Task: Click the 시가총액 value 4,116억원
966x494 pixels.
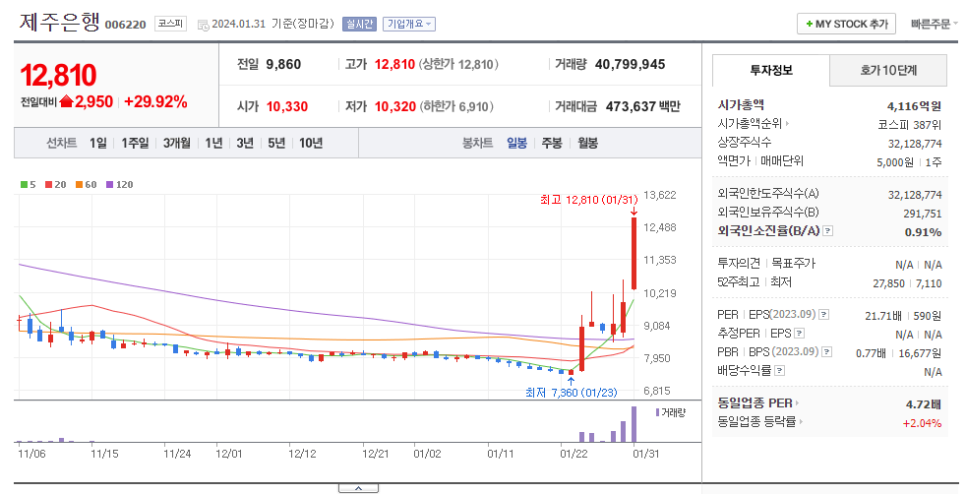Action: 914,106
